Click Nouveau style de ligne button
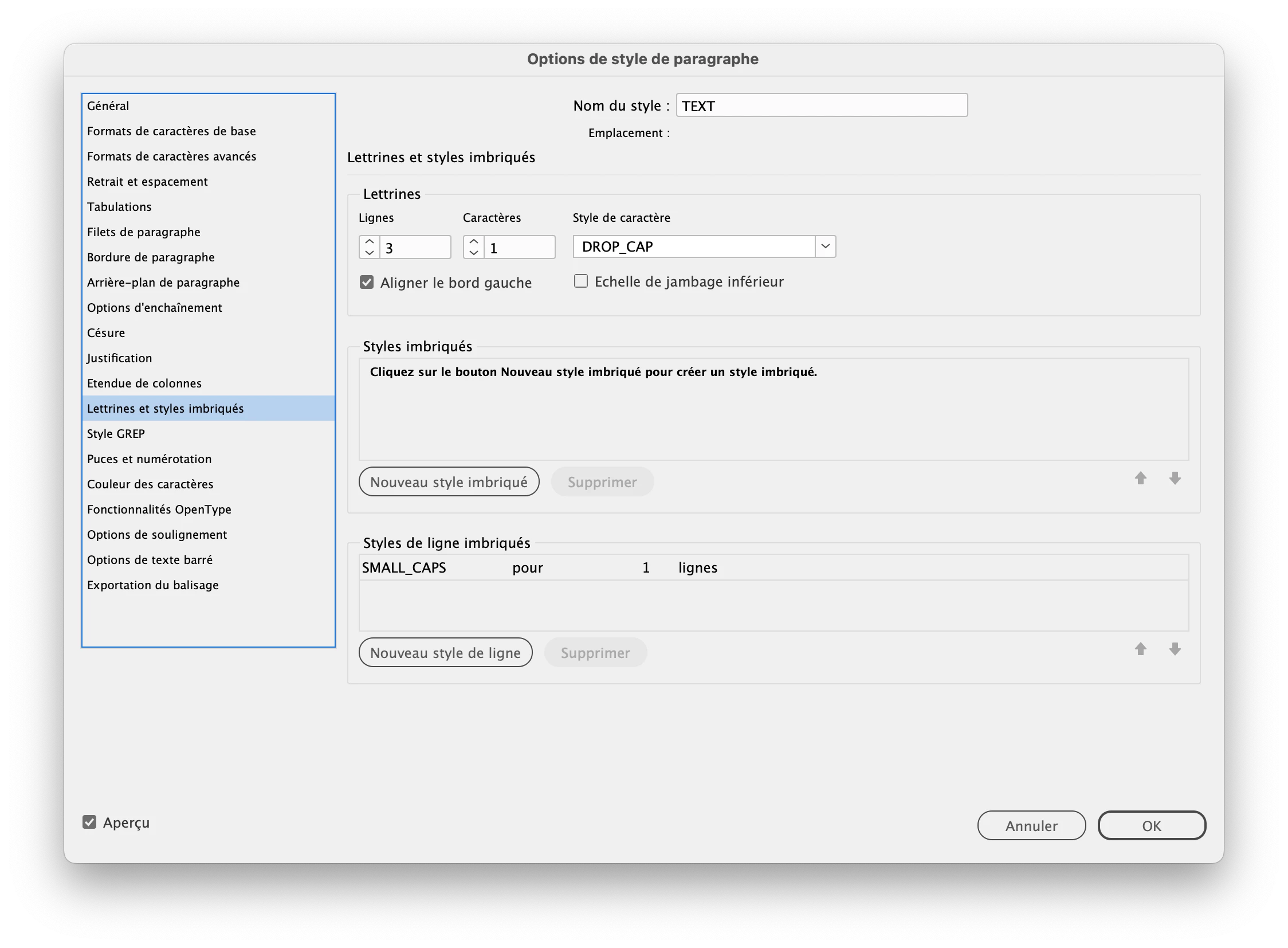Viewport: 1288px width, 948px height. 445,653
